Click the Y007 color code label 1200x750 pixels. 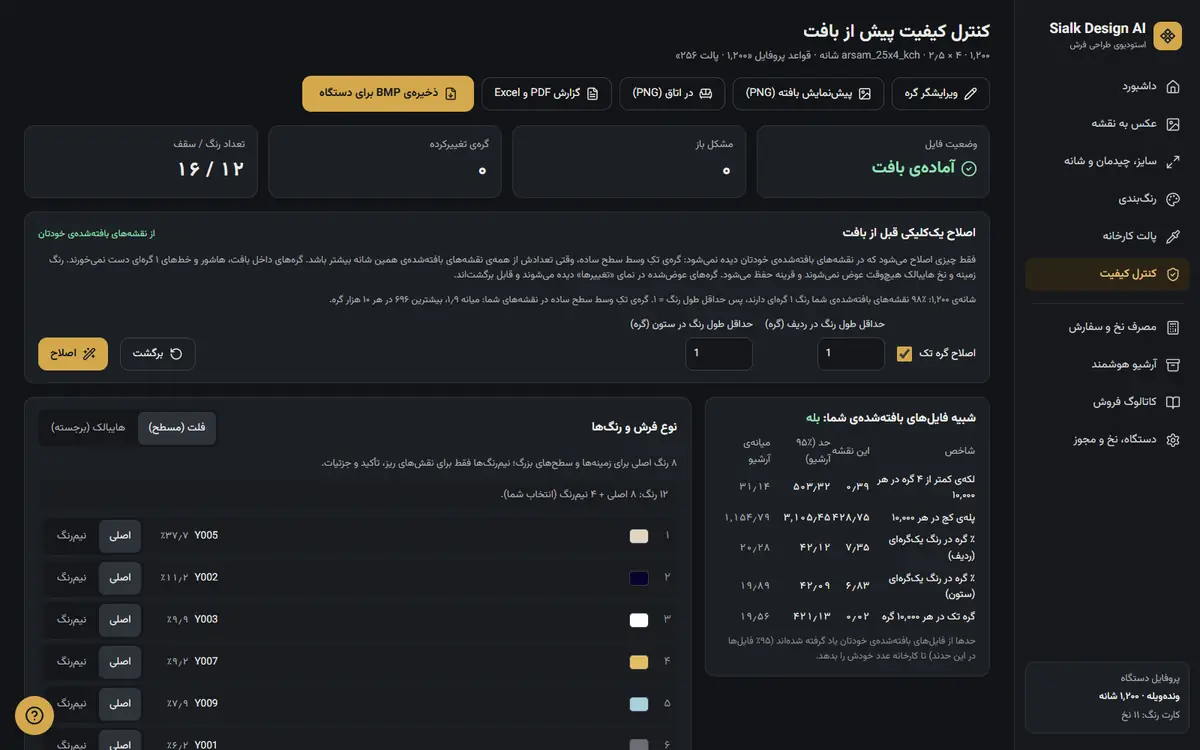pyautogui.click(x=206, y=662)
